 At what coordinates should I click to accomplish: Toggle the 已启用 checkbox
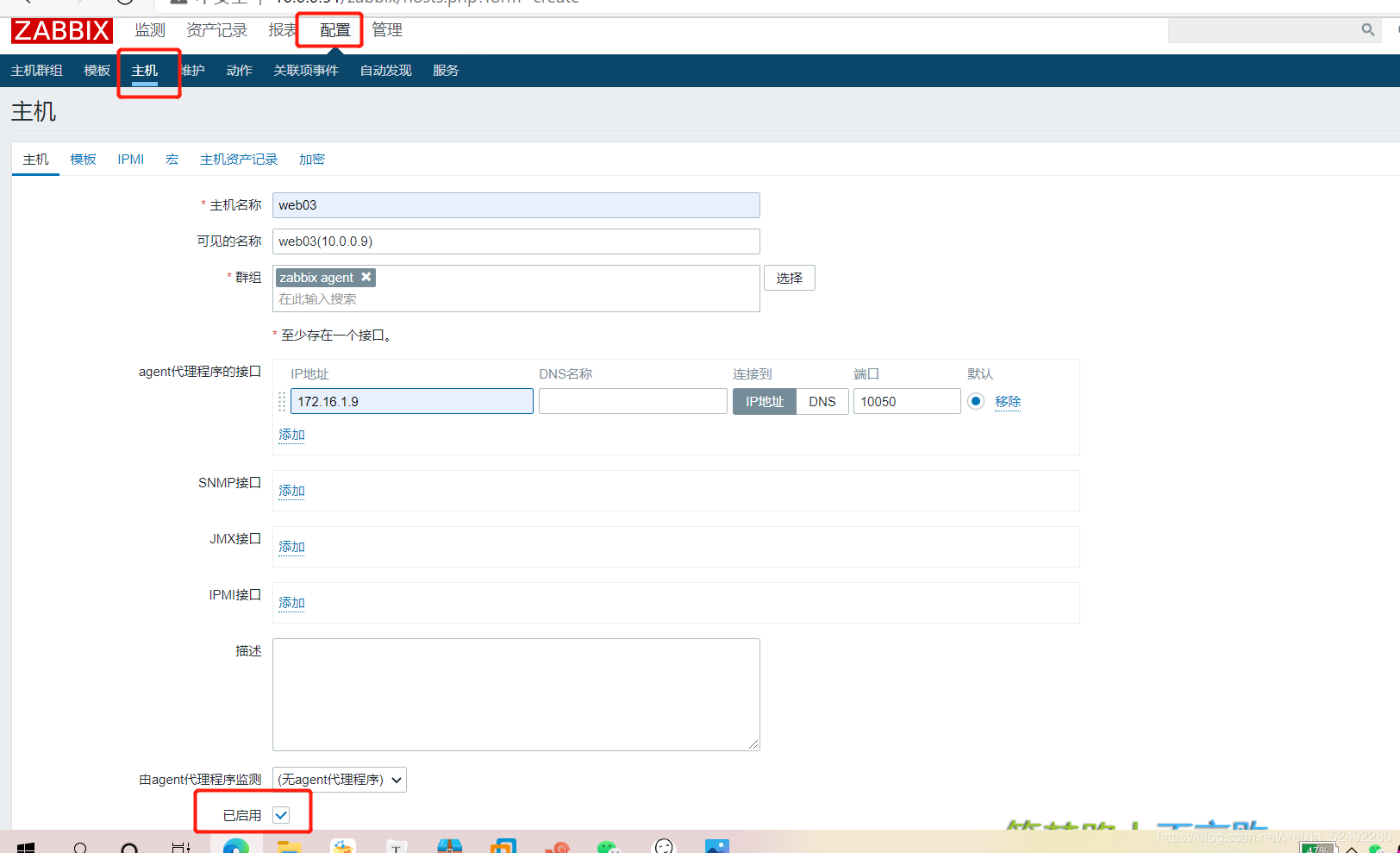pyautogui.click(x=281, y=815)
